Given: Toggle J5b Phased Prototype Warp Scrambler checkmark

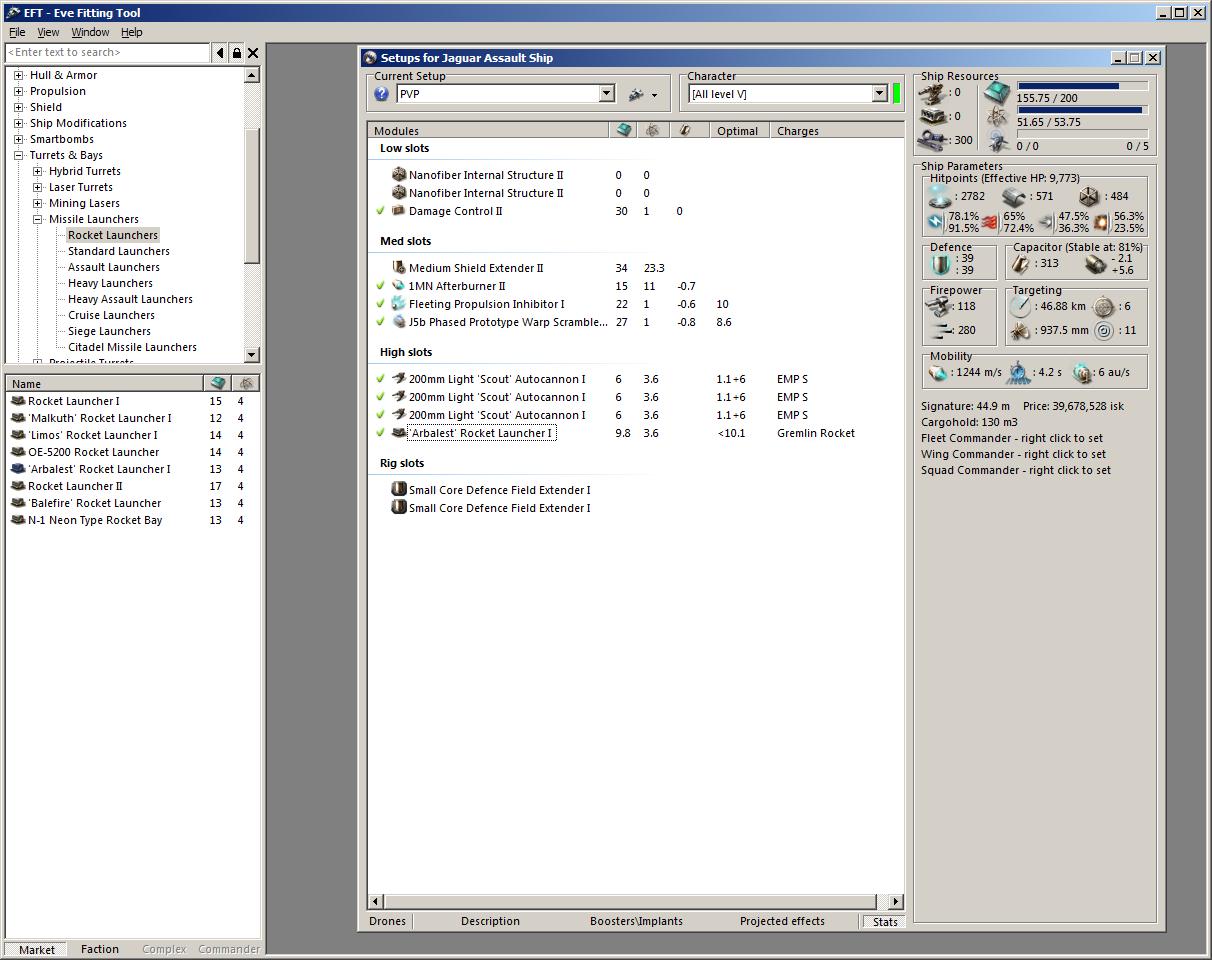Looking at the screenshot, I should (380, 322).
